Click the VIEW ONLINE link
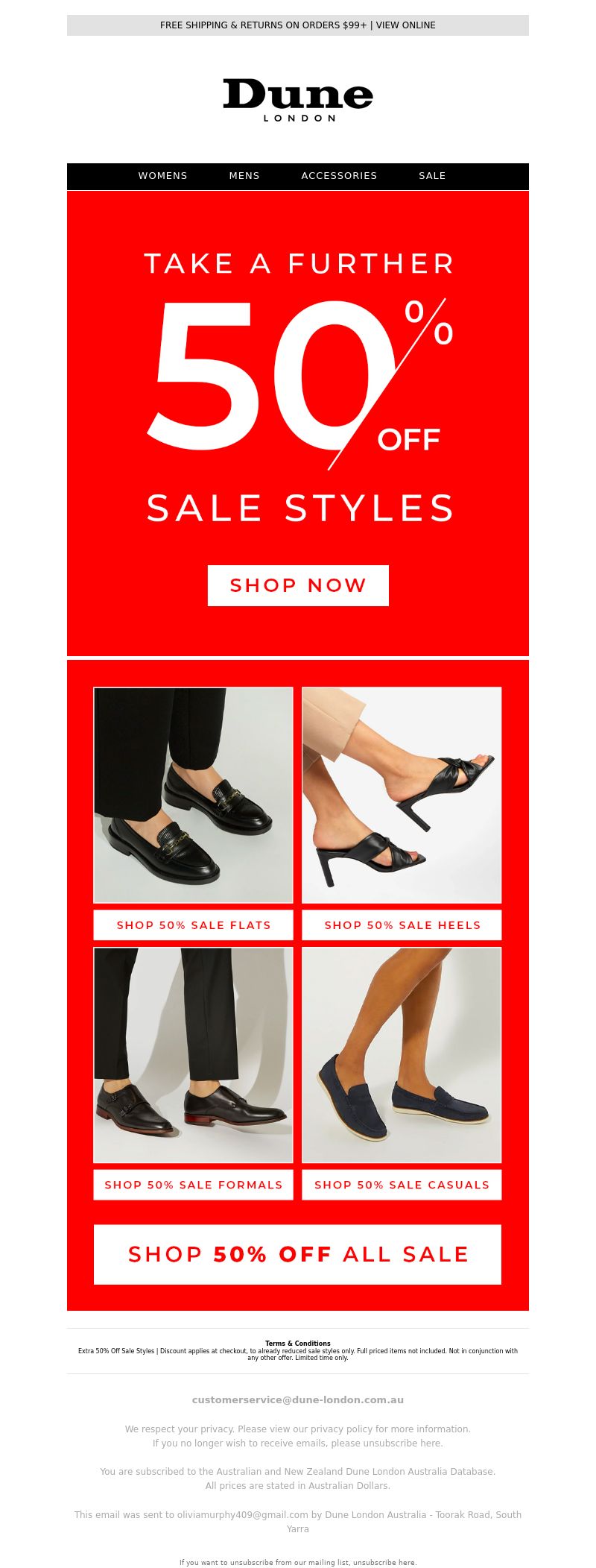The image size is (596, 1568). (406, 25)
